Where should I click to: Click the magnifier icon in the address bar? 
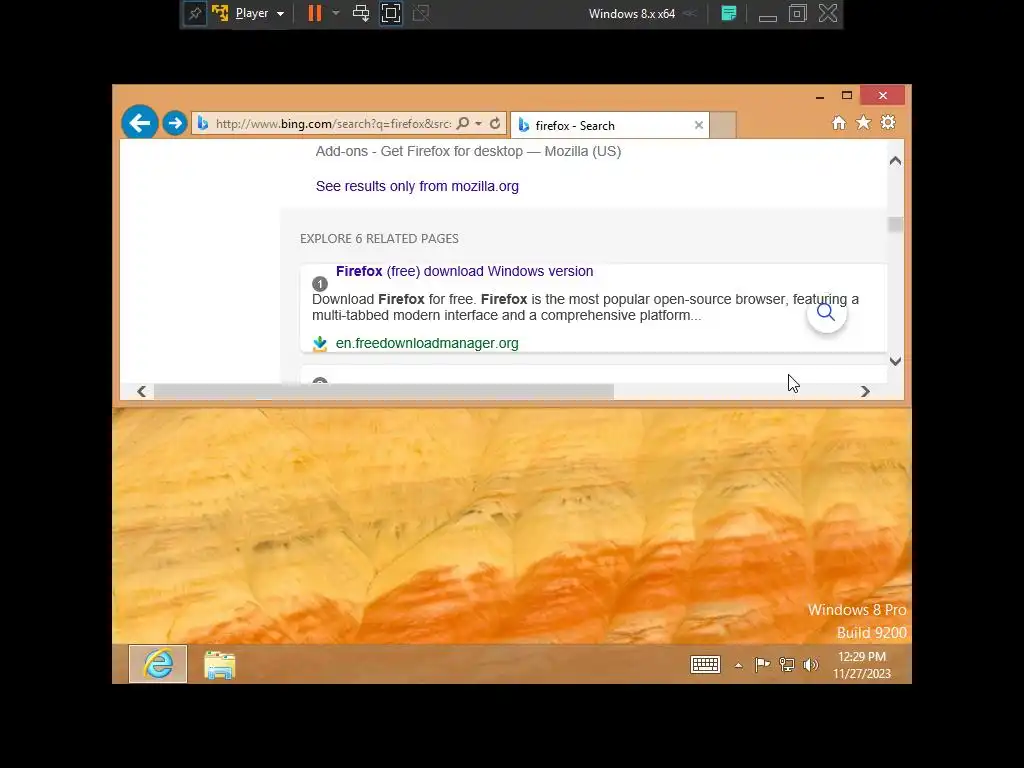tap(462, 123)
